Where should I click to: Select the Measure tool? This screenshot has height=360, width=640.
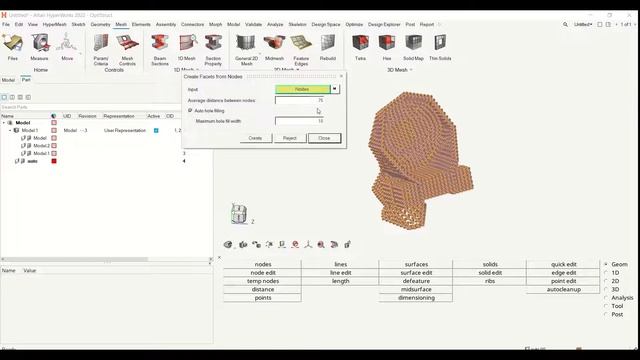(x=39, y=47)
